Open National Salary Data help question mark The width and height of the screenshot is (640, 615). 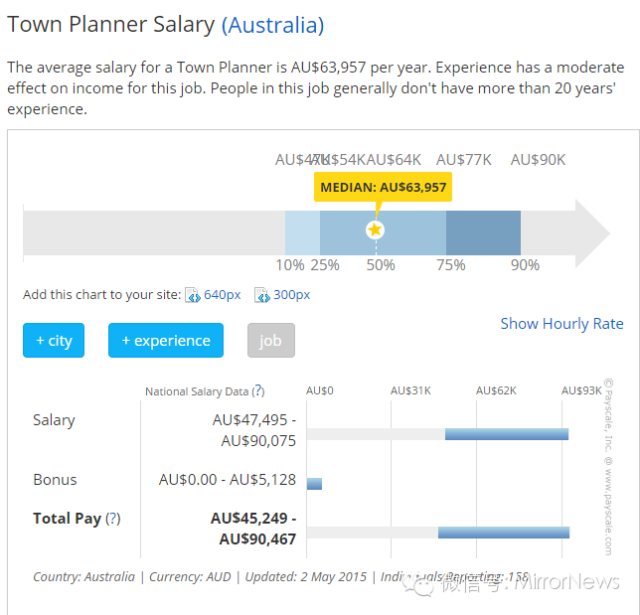[259, 391]
